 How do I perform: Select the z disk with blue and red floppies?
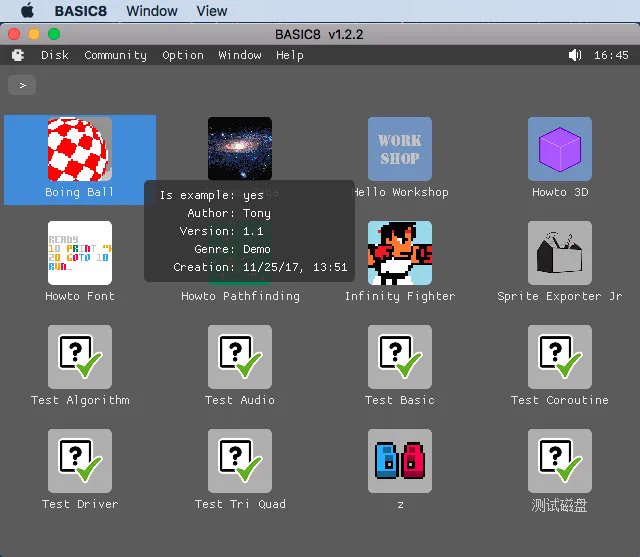click(400, 461)
